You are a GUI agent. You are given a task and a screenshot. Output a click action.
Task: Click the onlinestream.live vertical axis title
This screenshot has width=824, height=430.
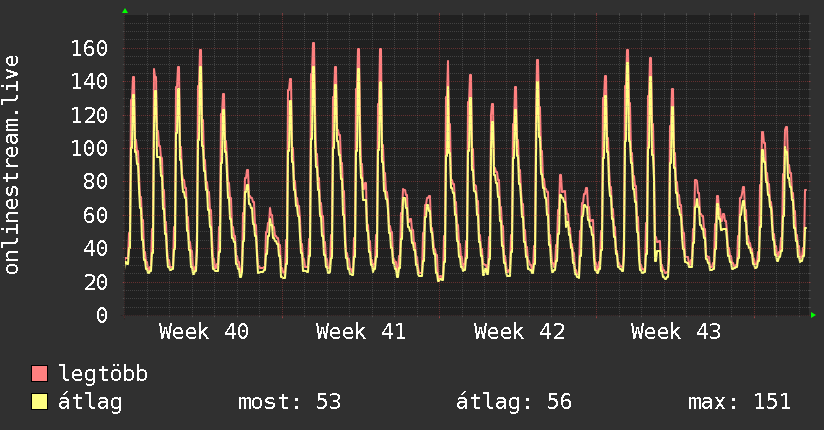(x=11, y=165)
